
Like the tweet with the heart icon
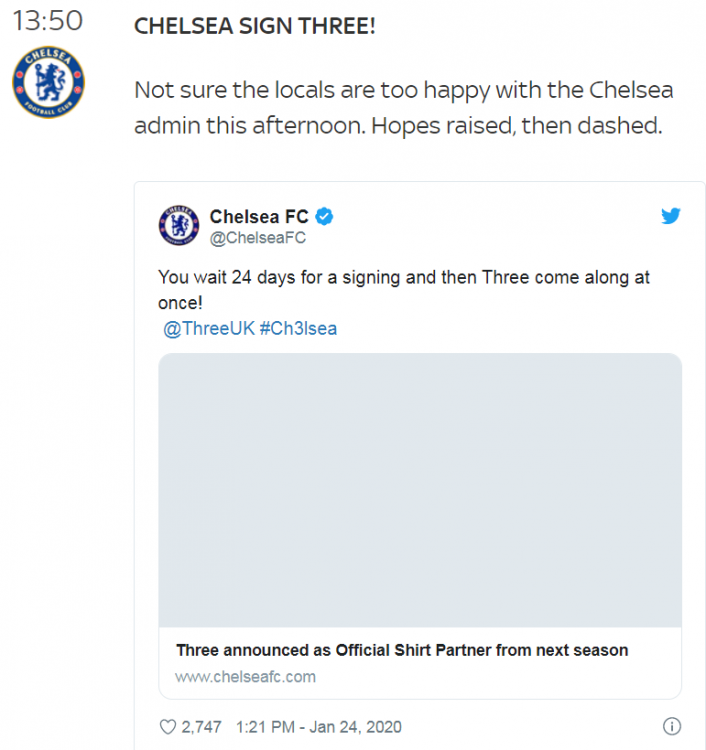click(x=167, y=727)
